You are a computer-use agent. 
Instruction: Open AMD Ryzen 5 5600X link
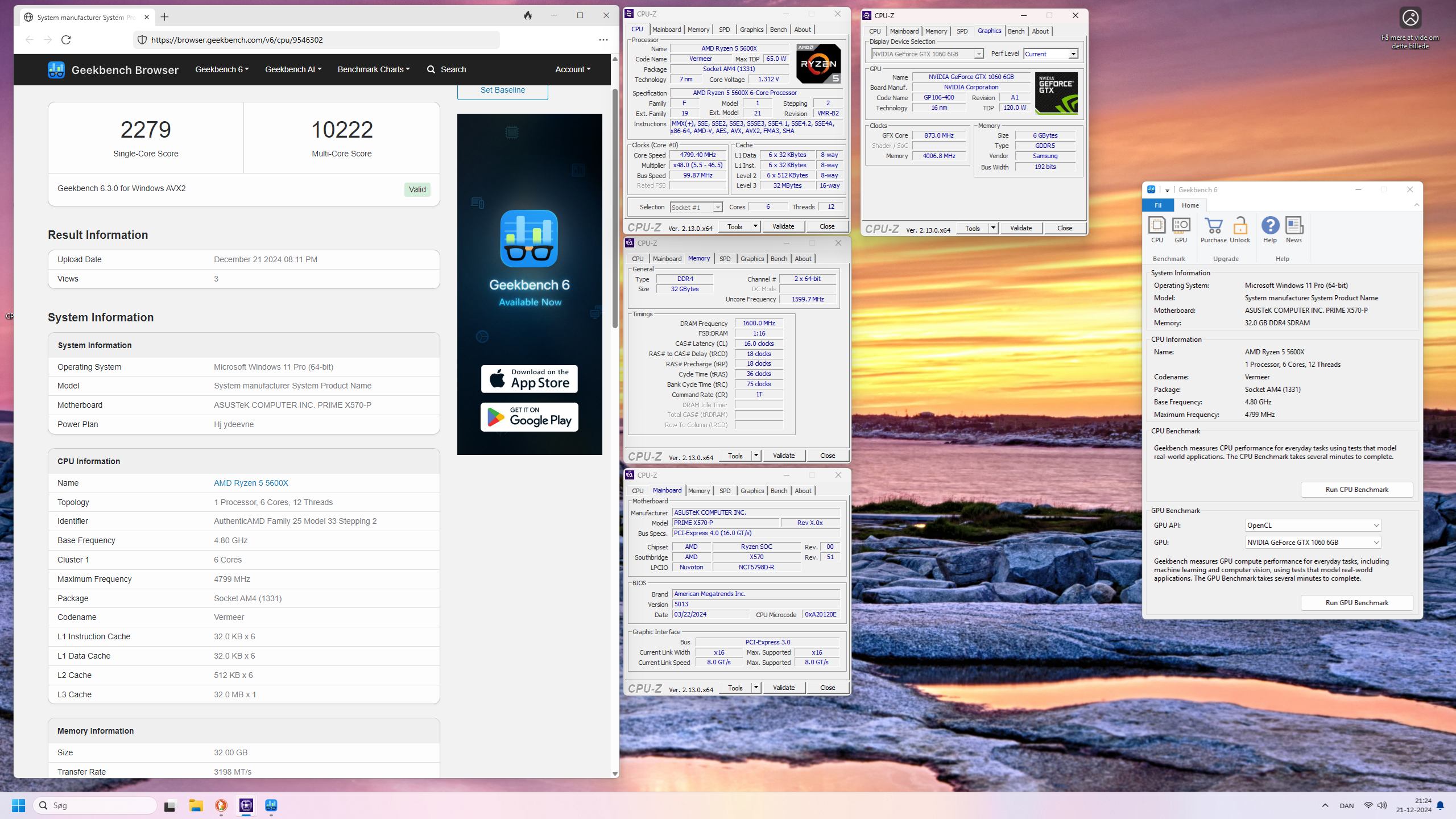(x=251, y=483)
